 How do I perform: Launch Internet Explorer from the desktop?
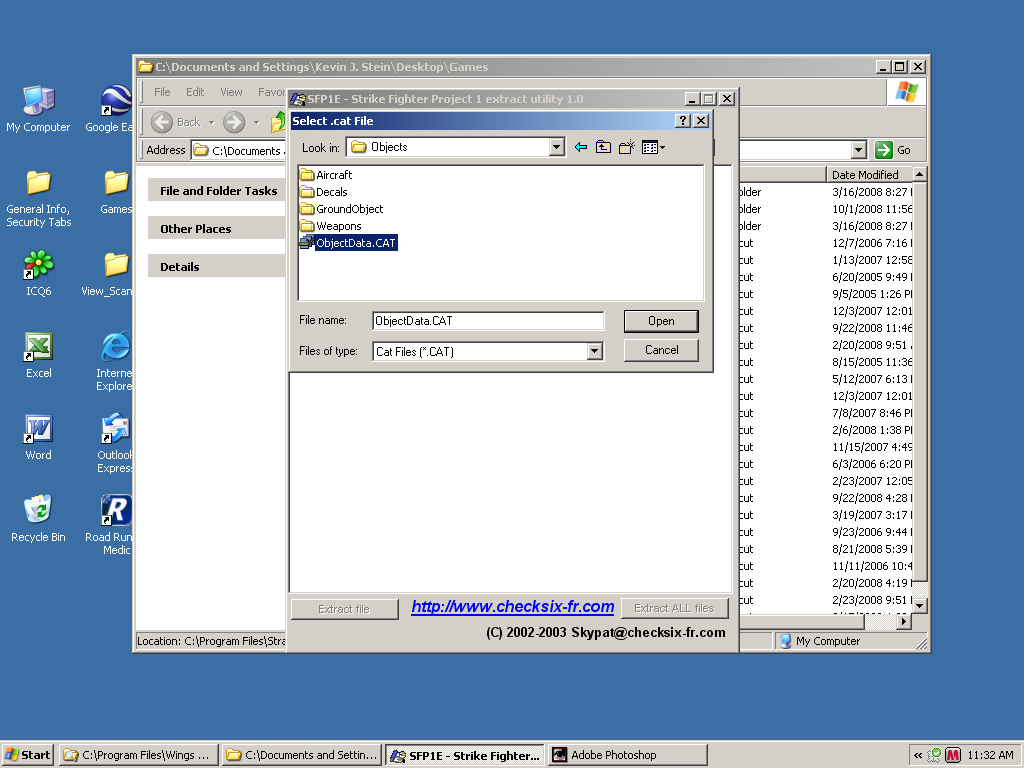[114, 361]
